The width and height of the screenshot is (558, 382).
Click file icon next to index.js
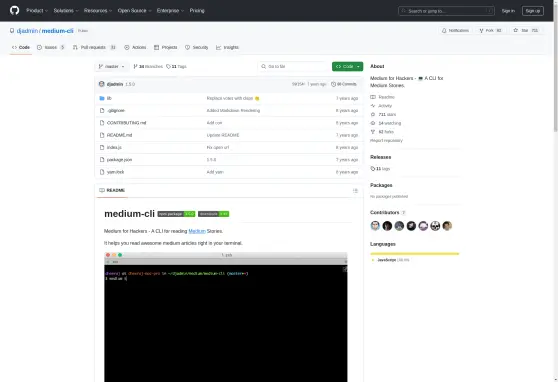[x=102, y=147]
